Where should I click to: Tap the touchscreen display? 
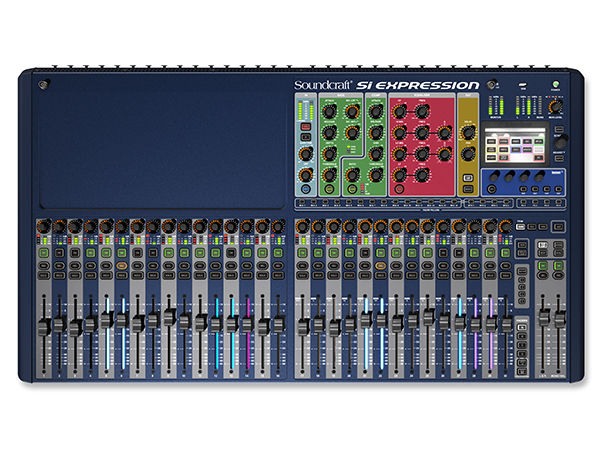tap(515, 145)
